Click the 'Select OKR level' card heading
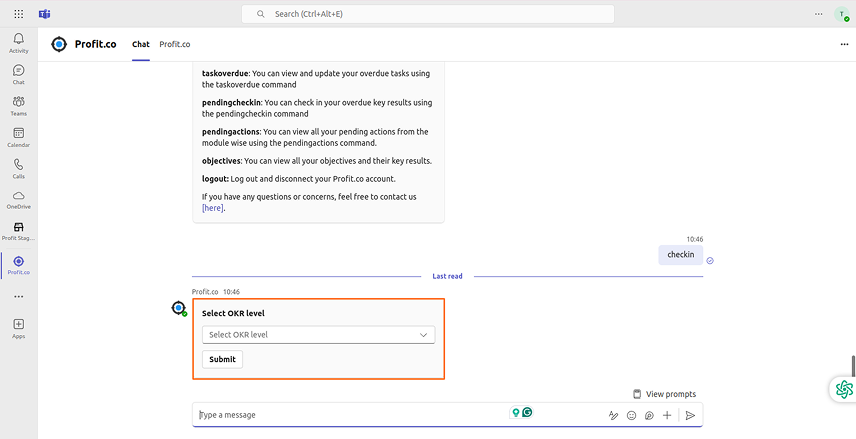856x439 pixels. point(234,313)
